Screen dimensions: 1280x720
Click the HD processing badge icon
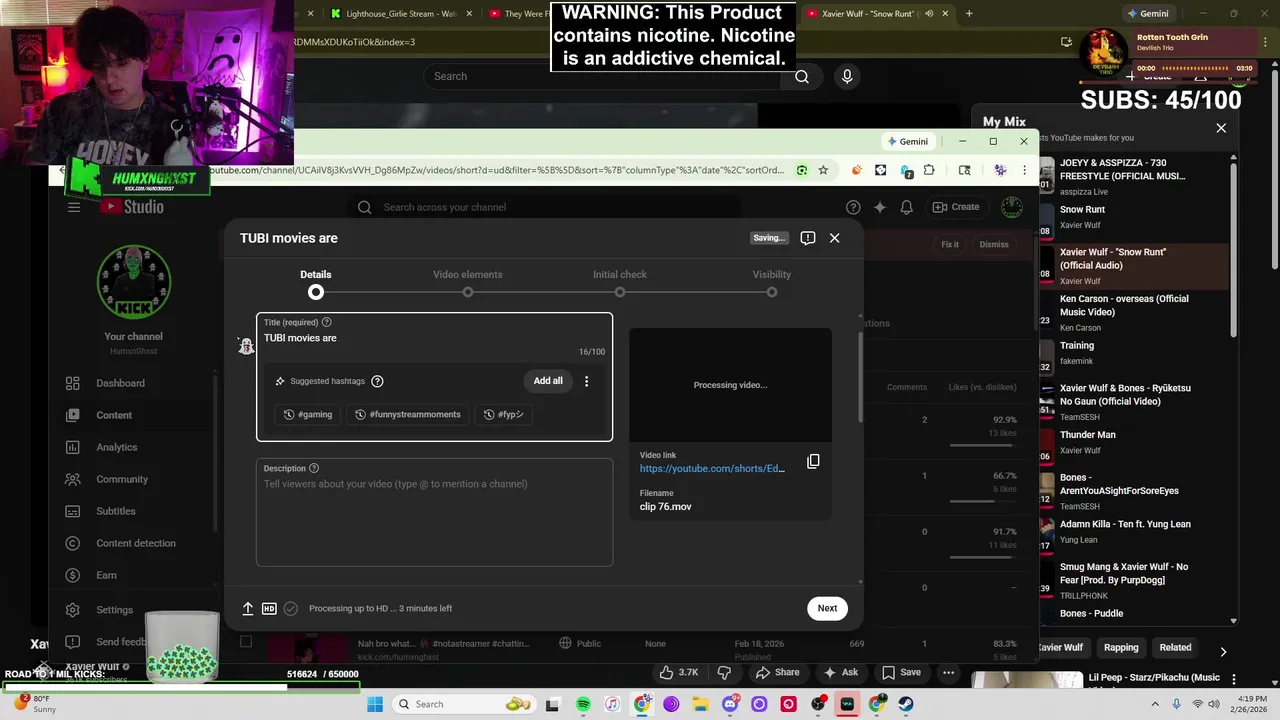269,608
